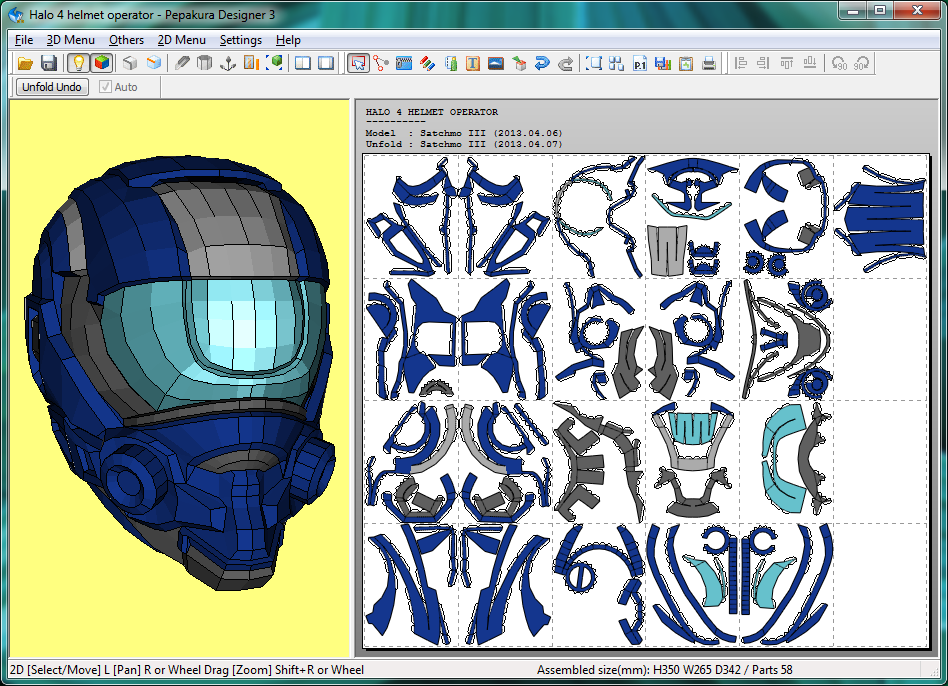Viewport: 948px width, 686px height.
Task: Expand the Settings menu
Action: click(x=240, y=40)
